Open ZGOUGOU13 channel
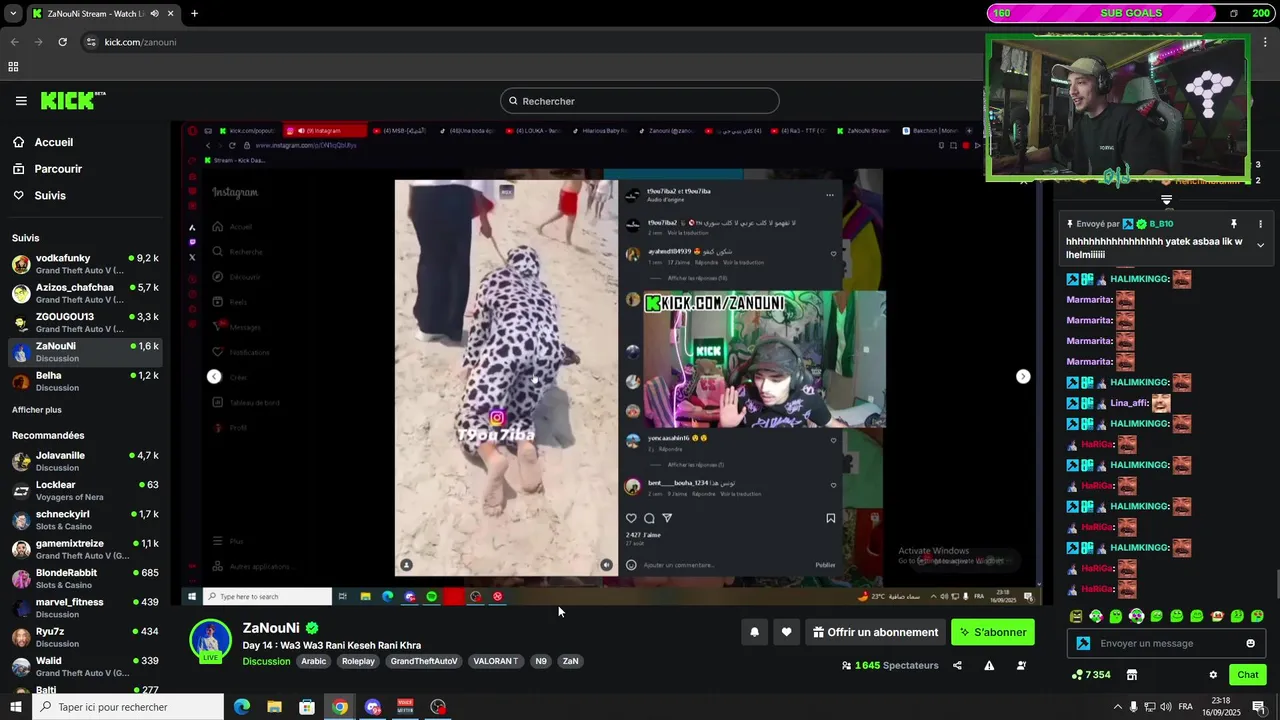This screenshot has width=1280, height=720. pyautogui.click(x=85, y=322)
